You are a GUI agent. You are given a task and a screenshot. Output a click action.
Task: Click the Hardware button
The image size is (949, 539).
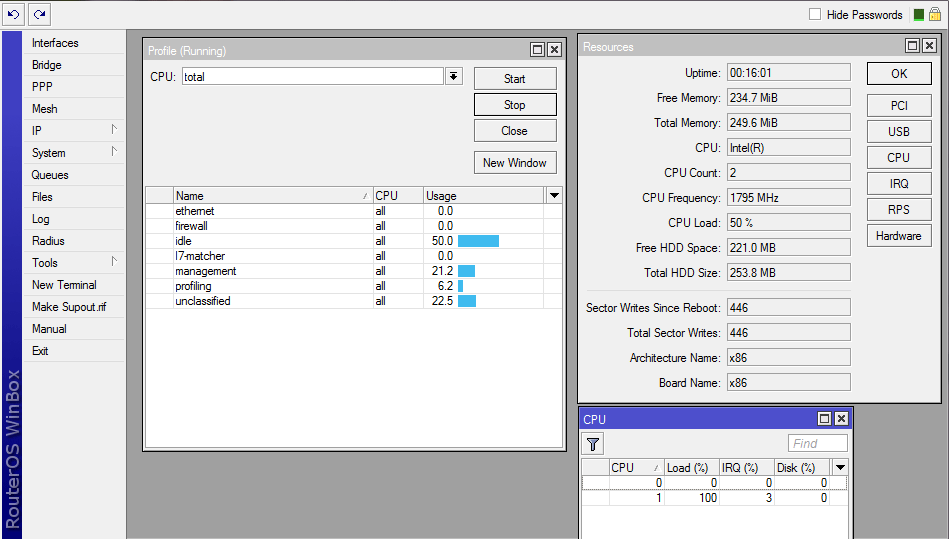pos(899,236)
